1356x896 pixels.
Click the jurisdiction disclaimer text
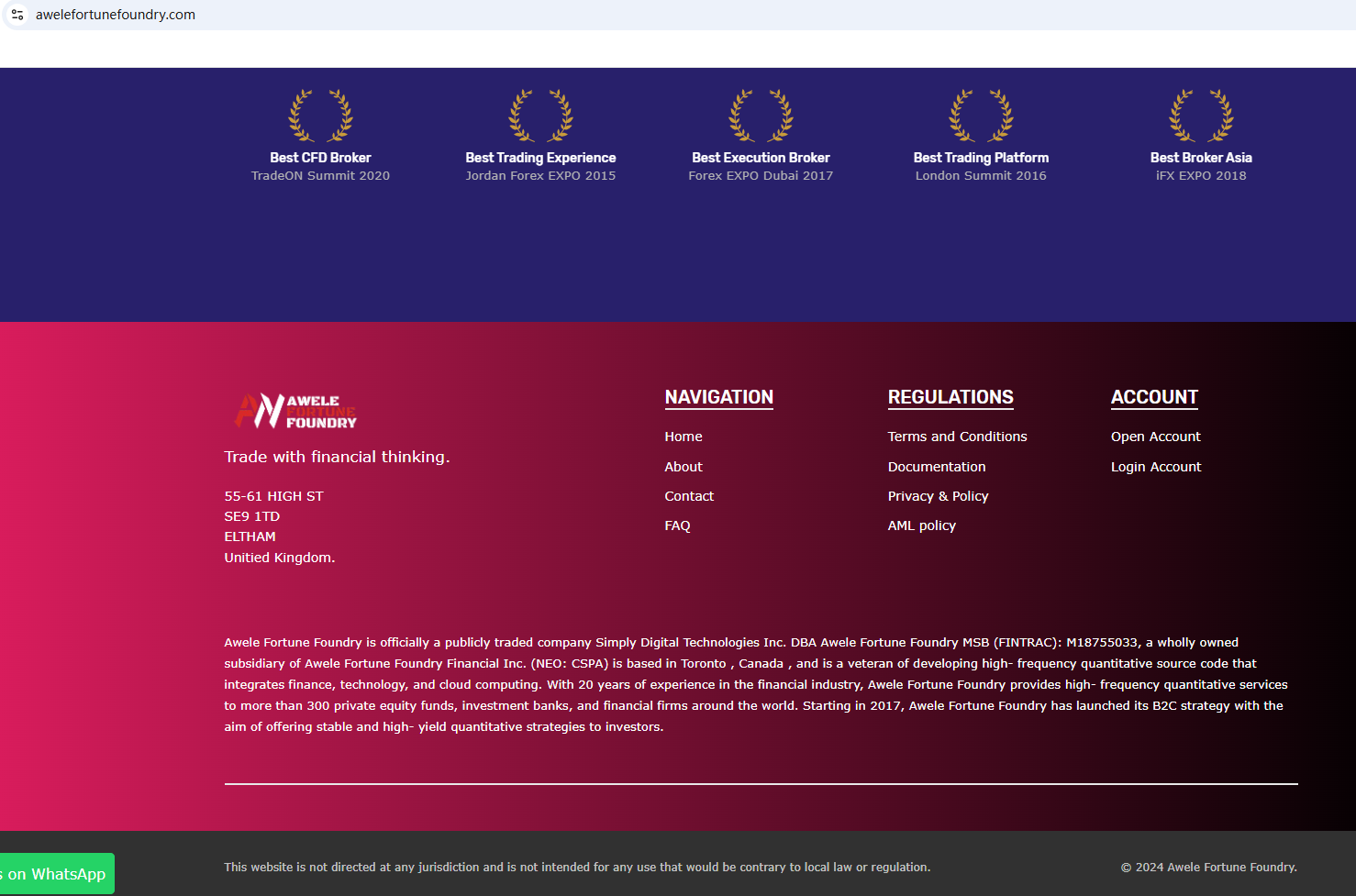tap(577, 867)
